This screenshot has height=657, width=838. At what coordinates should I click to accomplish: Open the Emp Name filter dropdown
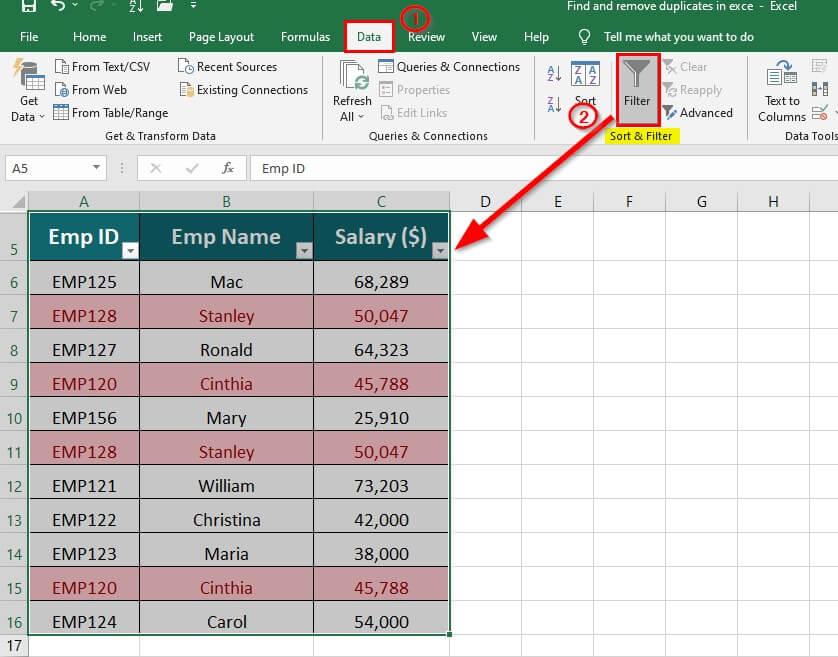(304, 251)
